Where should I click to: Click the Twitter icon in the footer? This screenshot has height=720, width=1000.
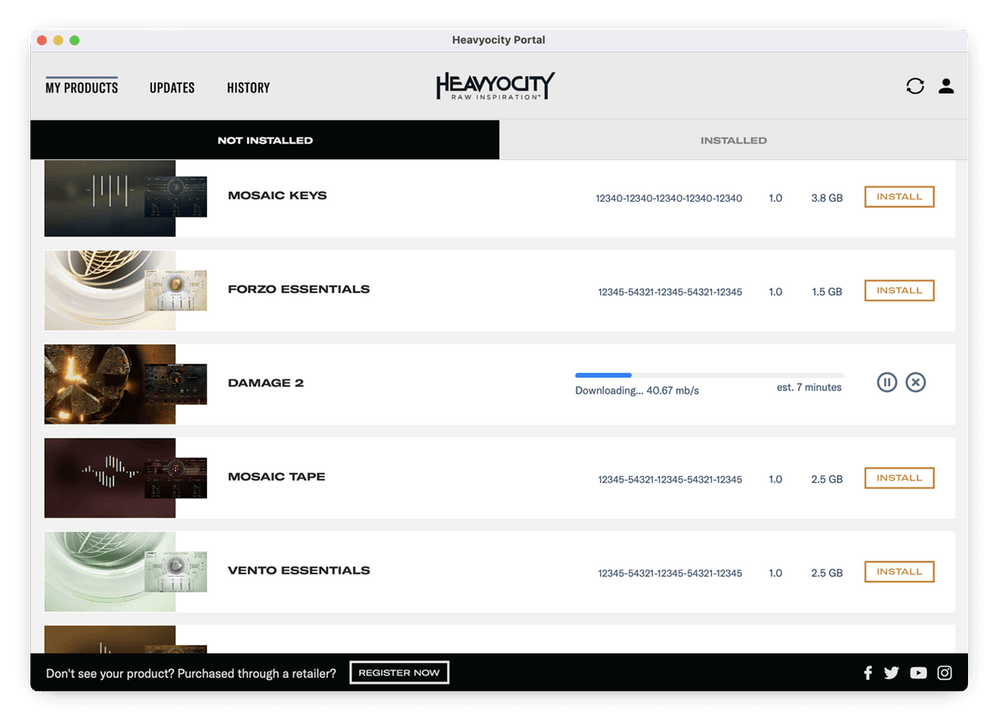click(891, 673)
